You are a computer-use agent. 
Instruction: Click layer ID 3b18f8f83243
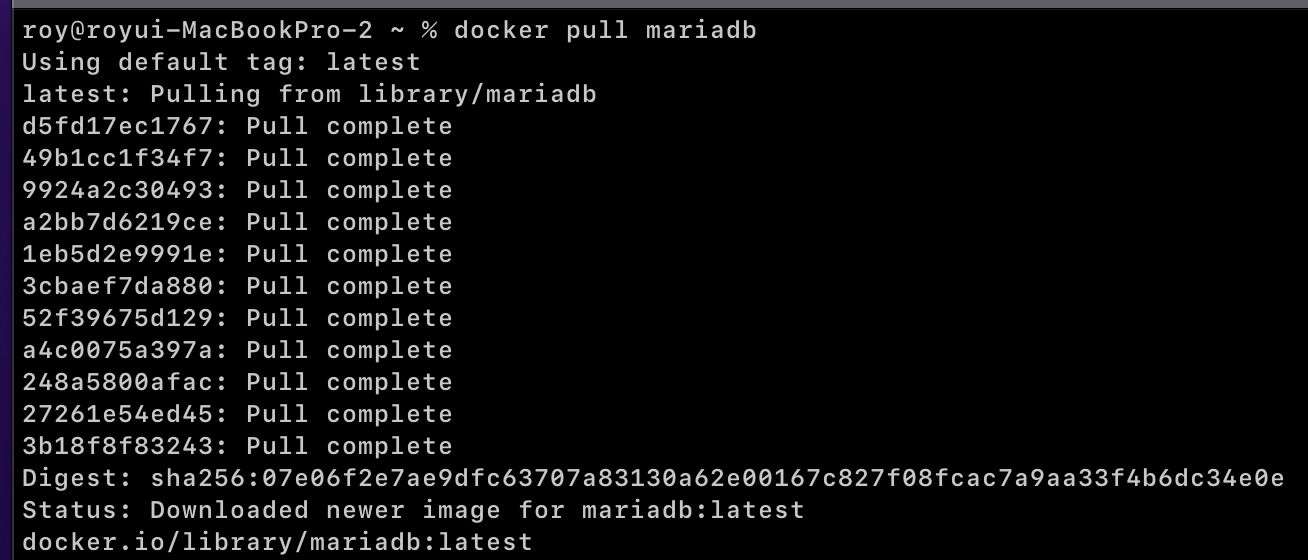pyautogui.click(x=118, y=446)
